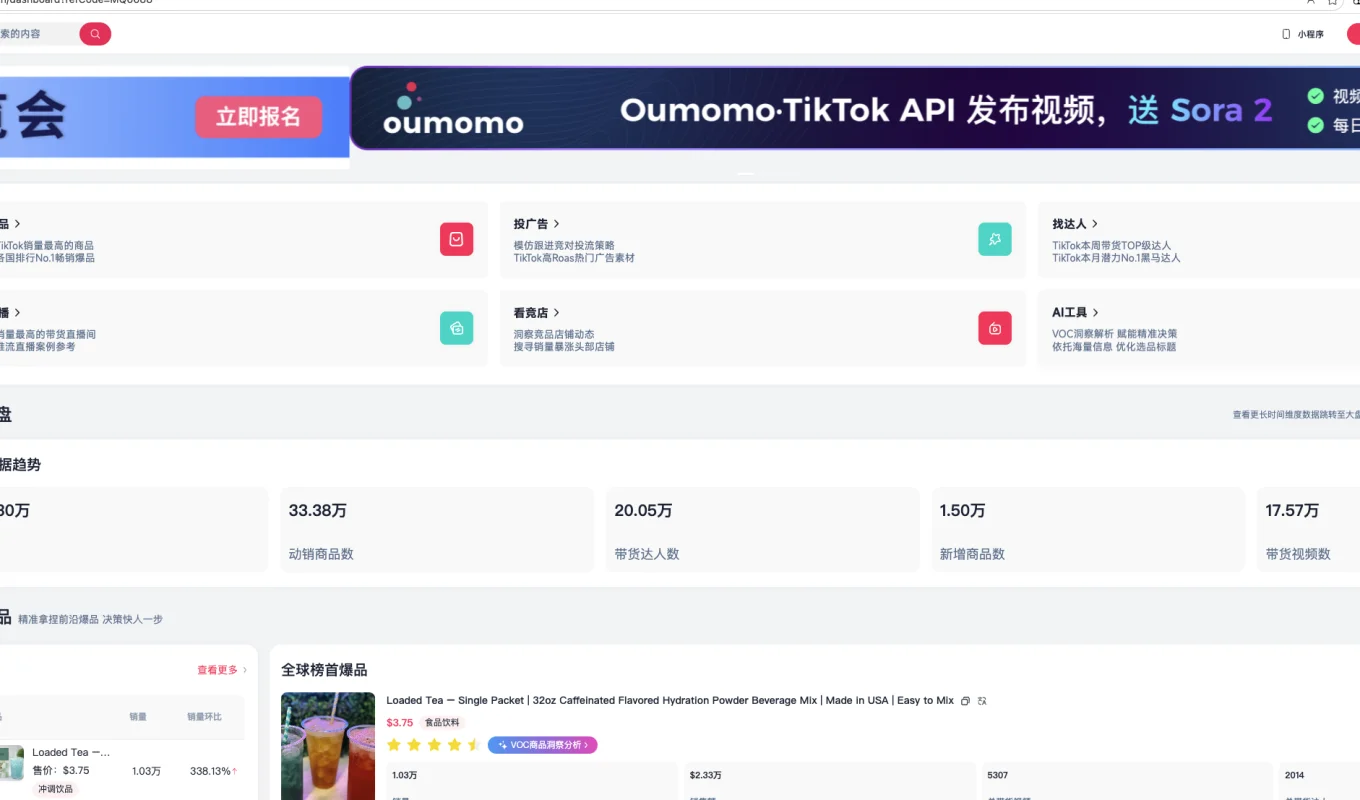Click the teal 投广告 ad icon
The width and height of the screenshot is (1360, 800).
pyautogui.click(x=994, y=239)
